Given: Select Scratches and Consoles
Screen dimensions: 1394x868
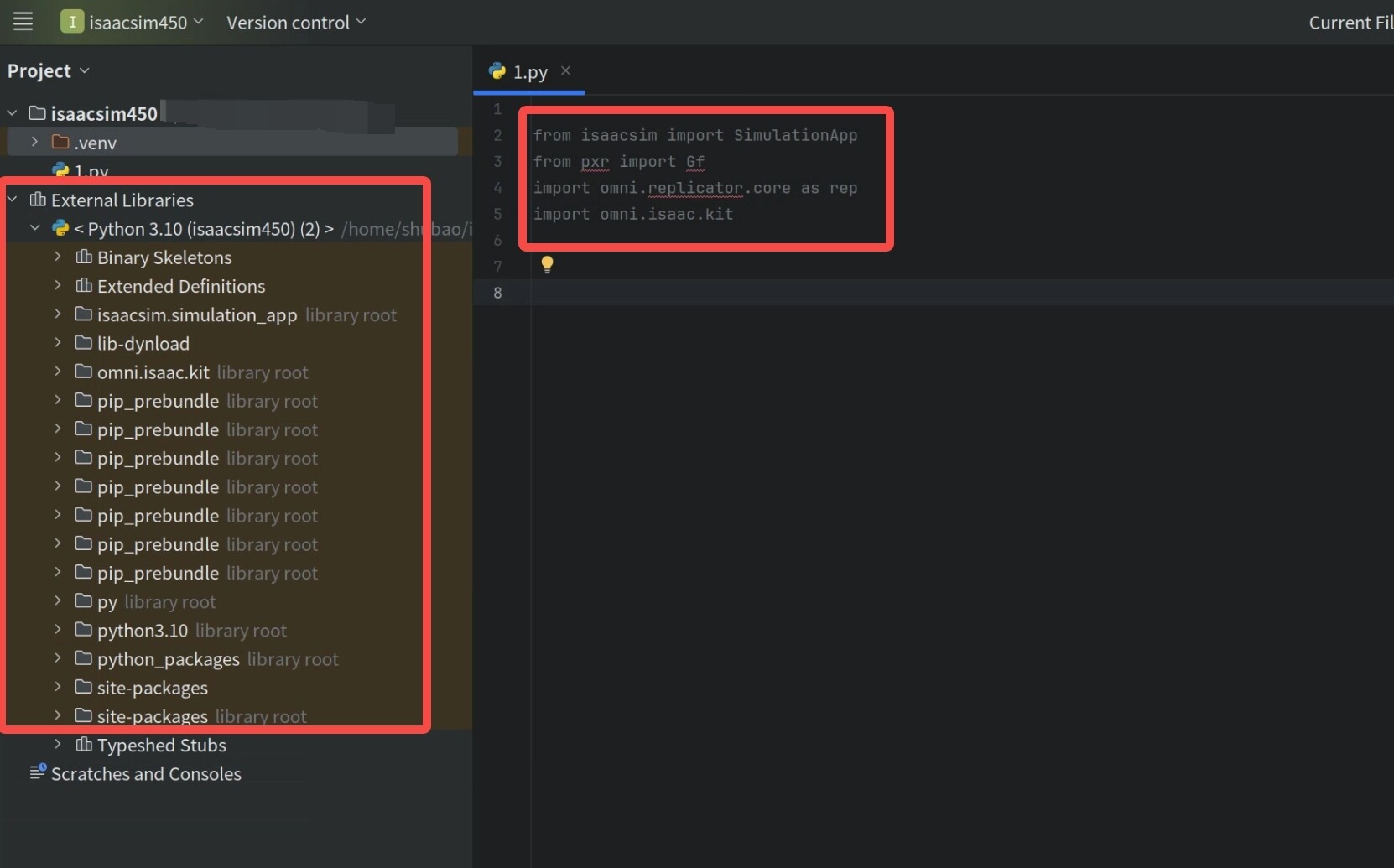Looking at the screenshot, I should (x=146, y=773).
